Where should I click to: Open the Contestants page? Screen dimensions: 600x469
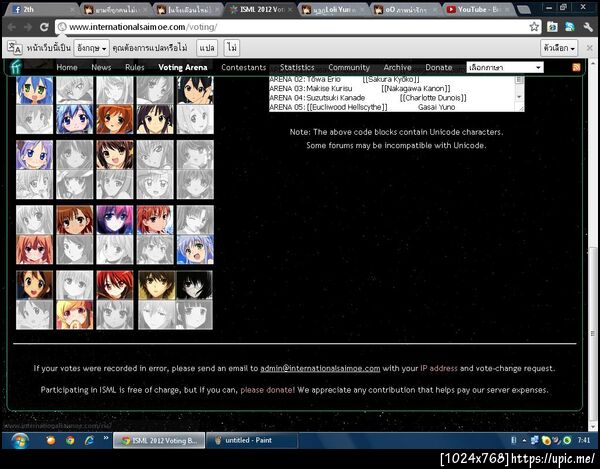point(243,67)
